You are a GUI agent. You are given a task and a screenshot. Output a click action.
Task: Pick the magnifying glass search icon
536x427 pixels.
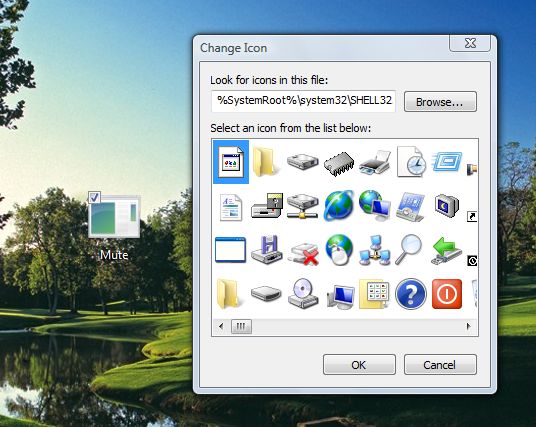409,249
